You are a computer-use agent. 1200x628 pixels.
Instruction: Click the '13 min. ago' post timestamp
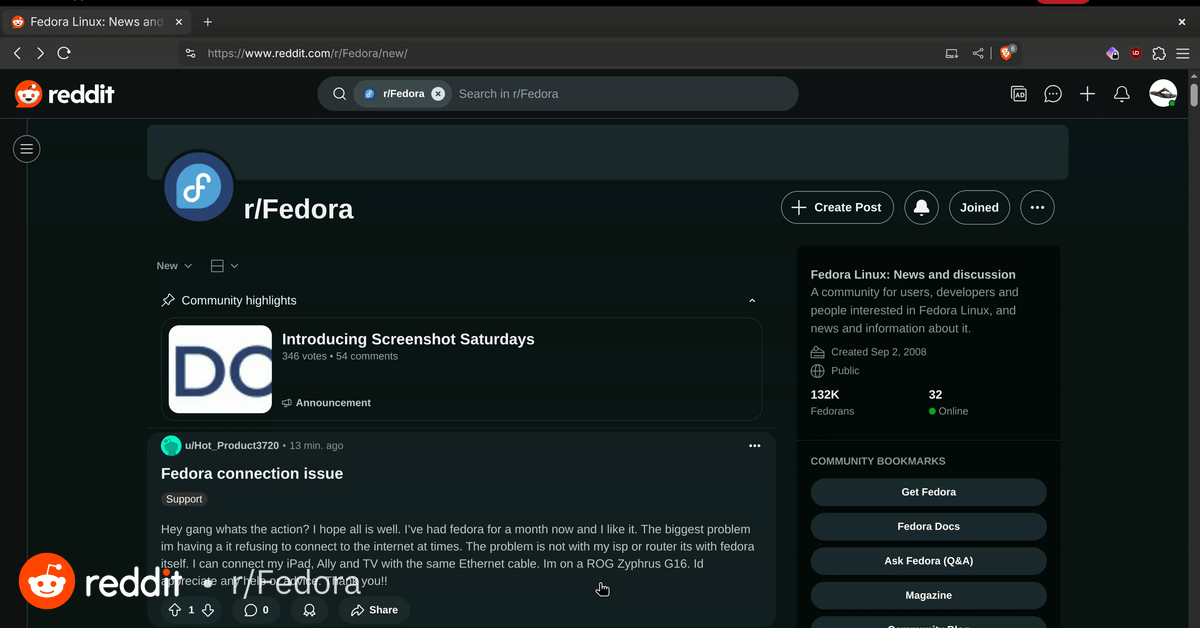[316, 446]
